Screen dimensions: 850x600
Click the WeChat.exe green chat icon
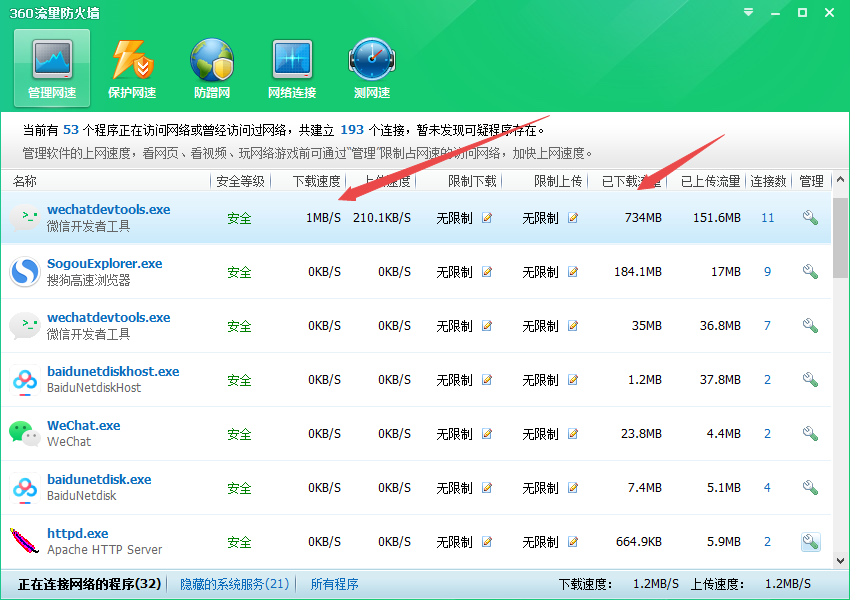[x=25, y=434]
